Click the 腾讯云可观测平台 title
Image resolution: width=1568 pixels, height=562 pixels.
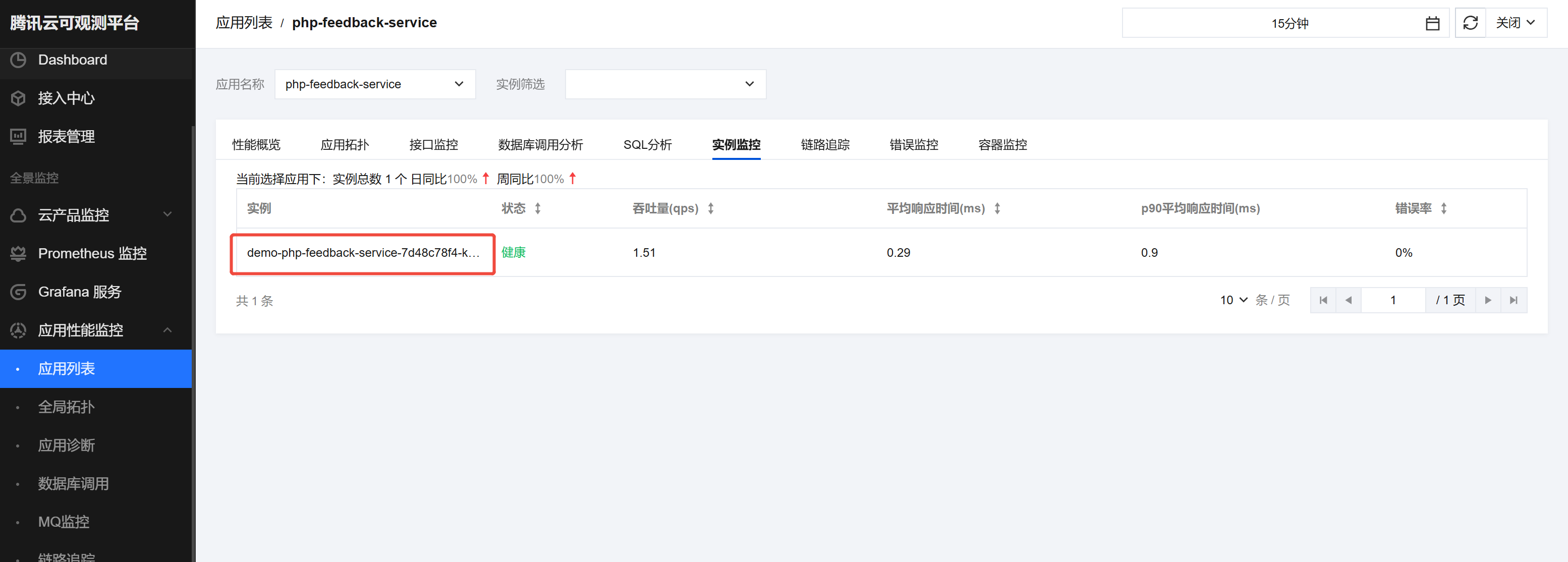(75, 23)
